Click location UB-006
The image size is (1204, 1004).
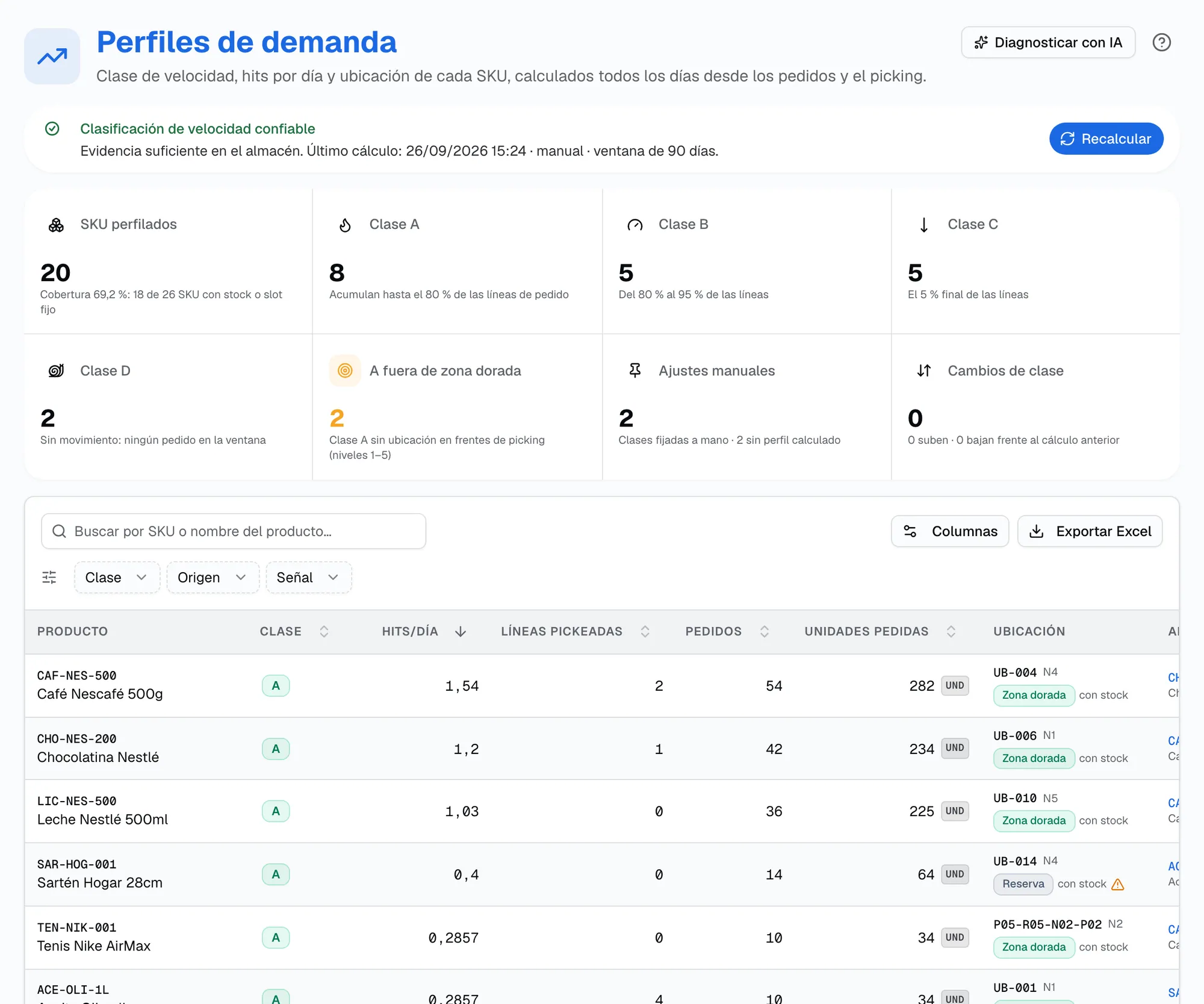(x=1015, y=735)
